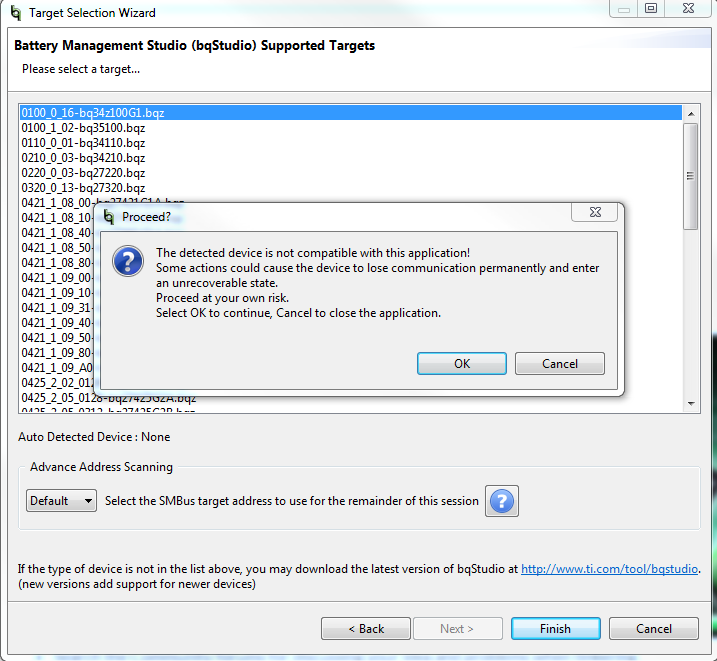
Task: Select the 0425_2_02_01 target row
Action: [57, 383]
